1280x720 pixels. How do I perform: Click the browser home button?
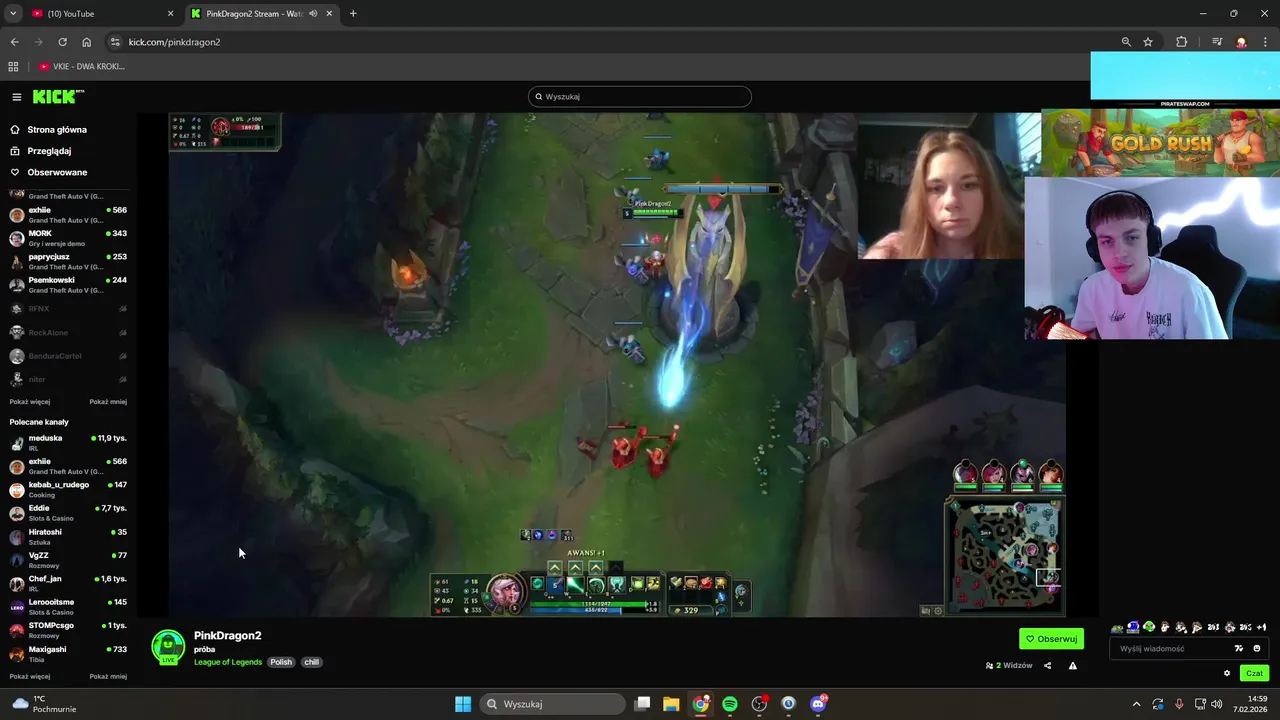coord(87,42)
